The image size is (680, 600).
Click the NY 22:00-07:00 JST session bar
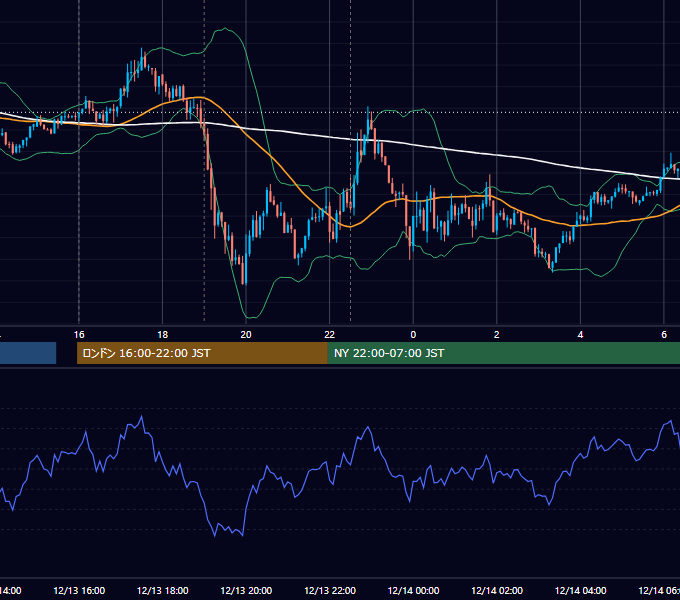(x=503, y=353)
